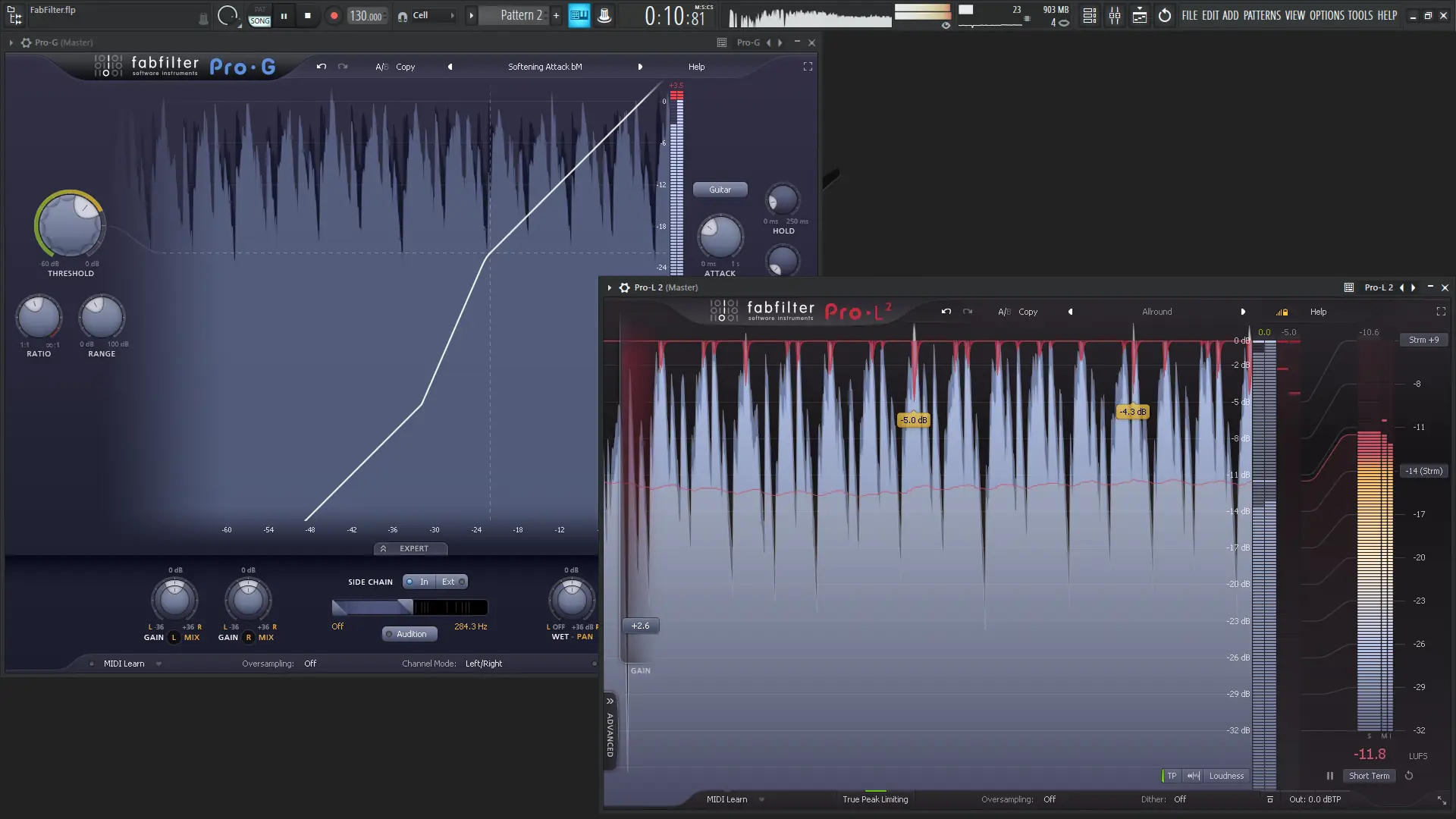This screenshot has height=819, width=1456.
Task: Pause the Pro-L 2 loudness meter
Action: click(x=1329, y=776)
